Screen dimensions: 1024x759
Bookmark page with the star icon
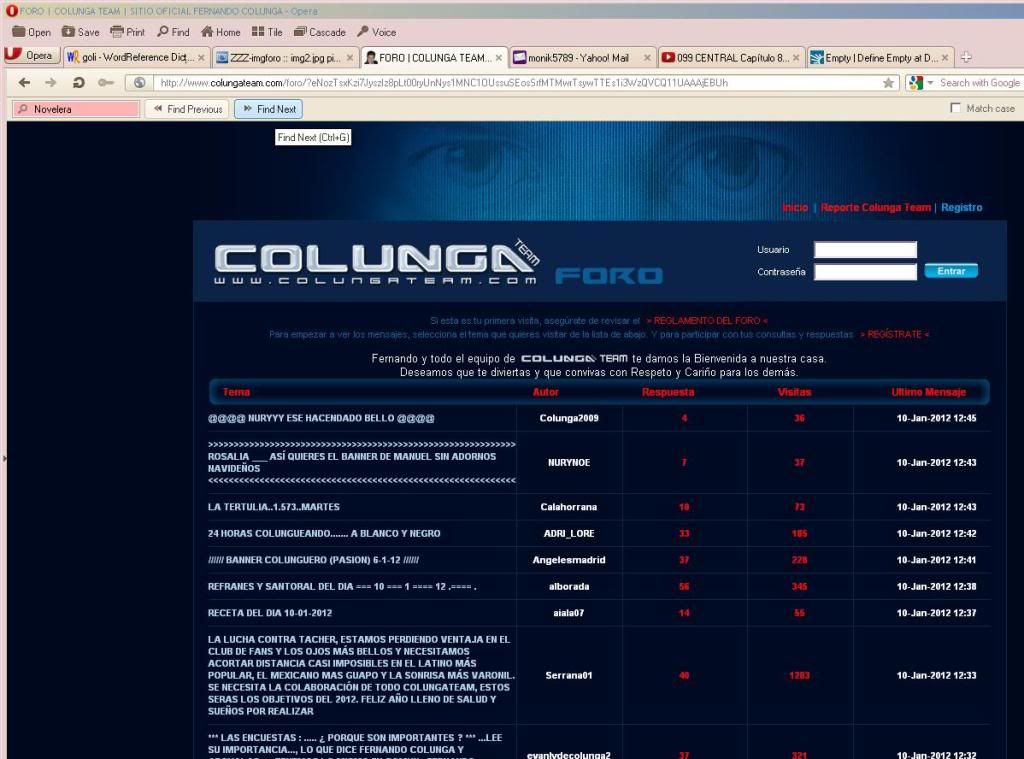[x=888, y=83]
